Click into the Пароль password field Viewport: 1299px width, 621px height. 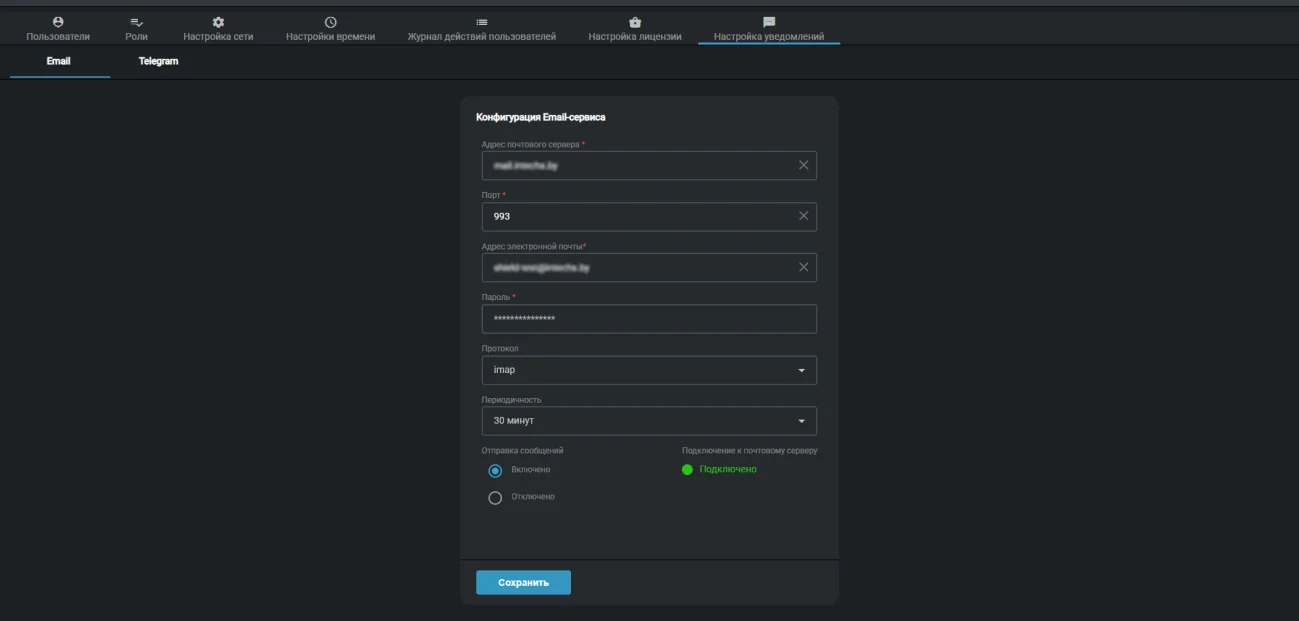(649, 319)
